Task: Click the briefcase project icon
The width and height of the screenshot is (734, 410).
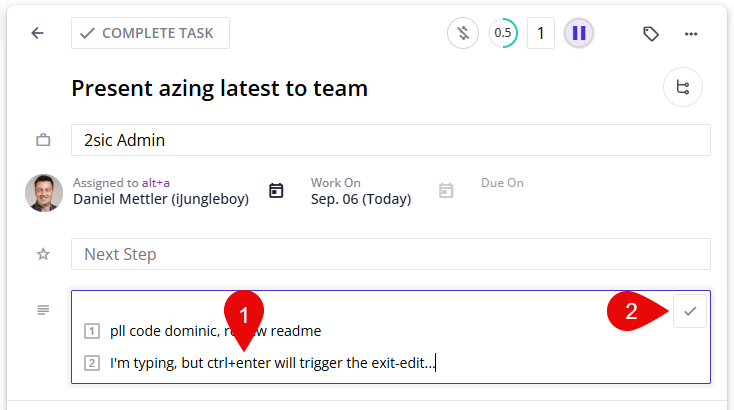Action: (43, 141)
